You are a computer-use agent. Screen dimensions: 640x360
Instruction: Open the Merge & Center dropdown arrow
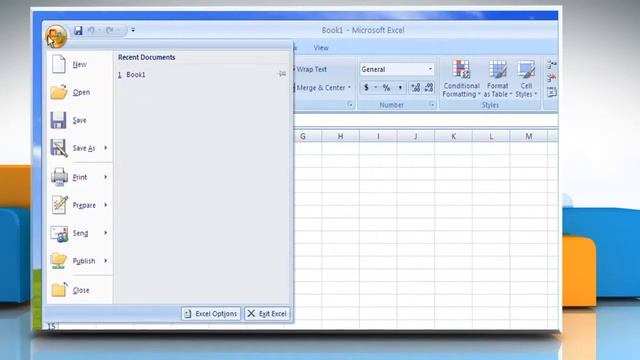[349, 88]
